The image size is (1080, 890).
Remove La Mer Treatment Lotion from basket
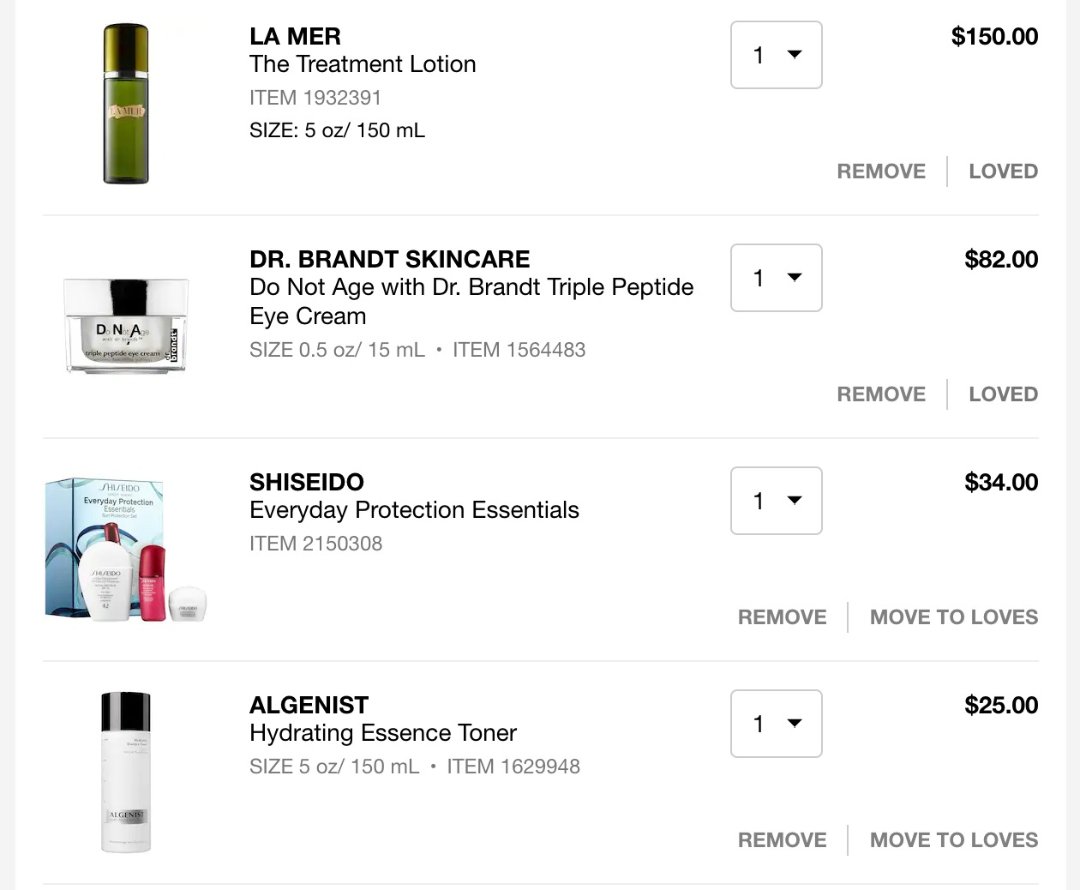click(x=881, y=171)
